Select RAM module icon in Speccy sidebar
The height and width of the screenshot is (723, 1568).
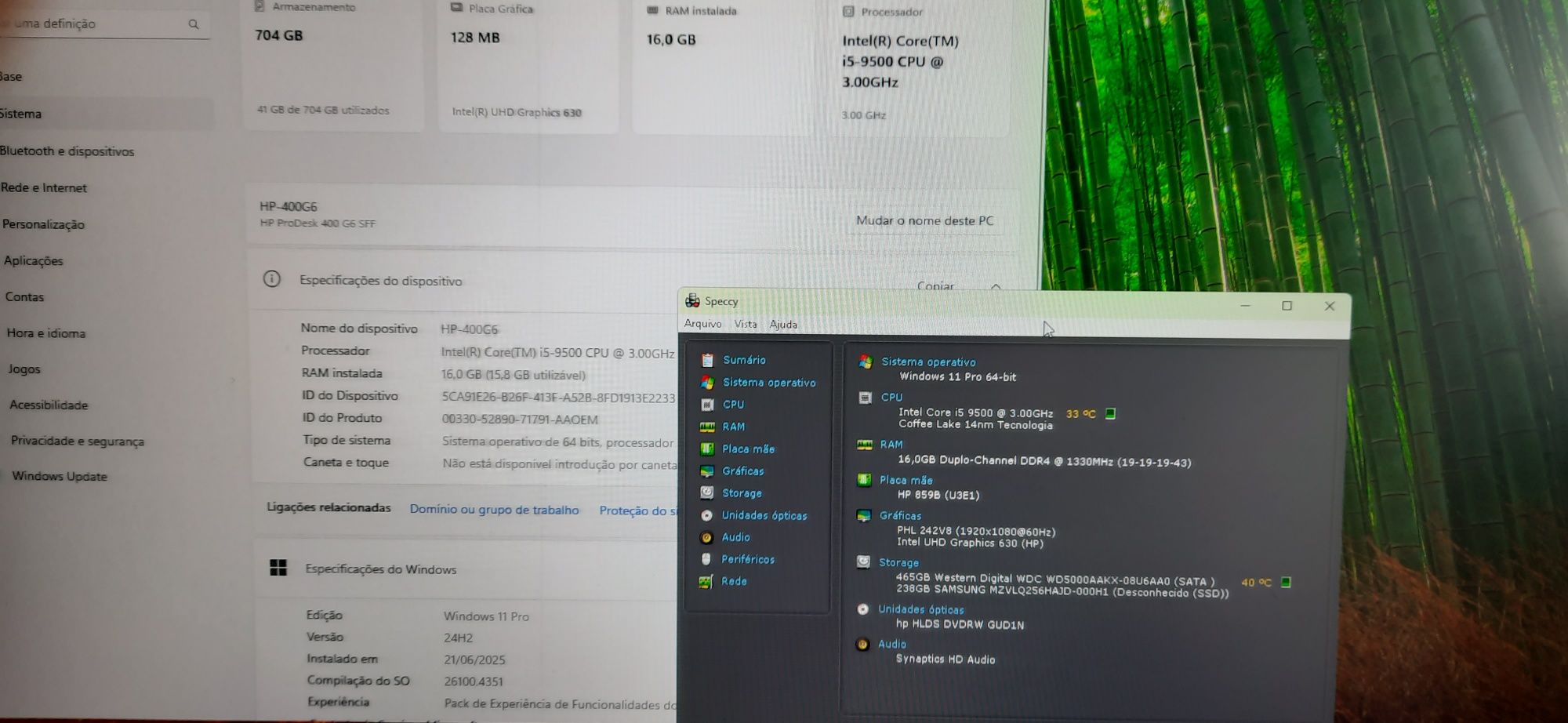click(707, 427)
